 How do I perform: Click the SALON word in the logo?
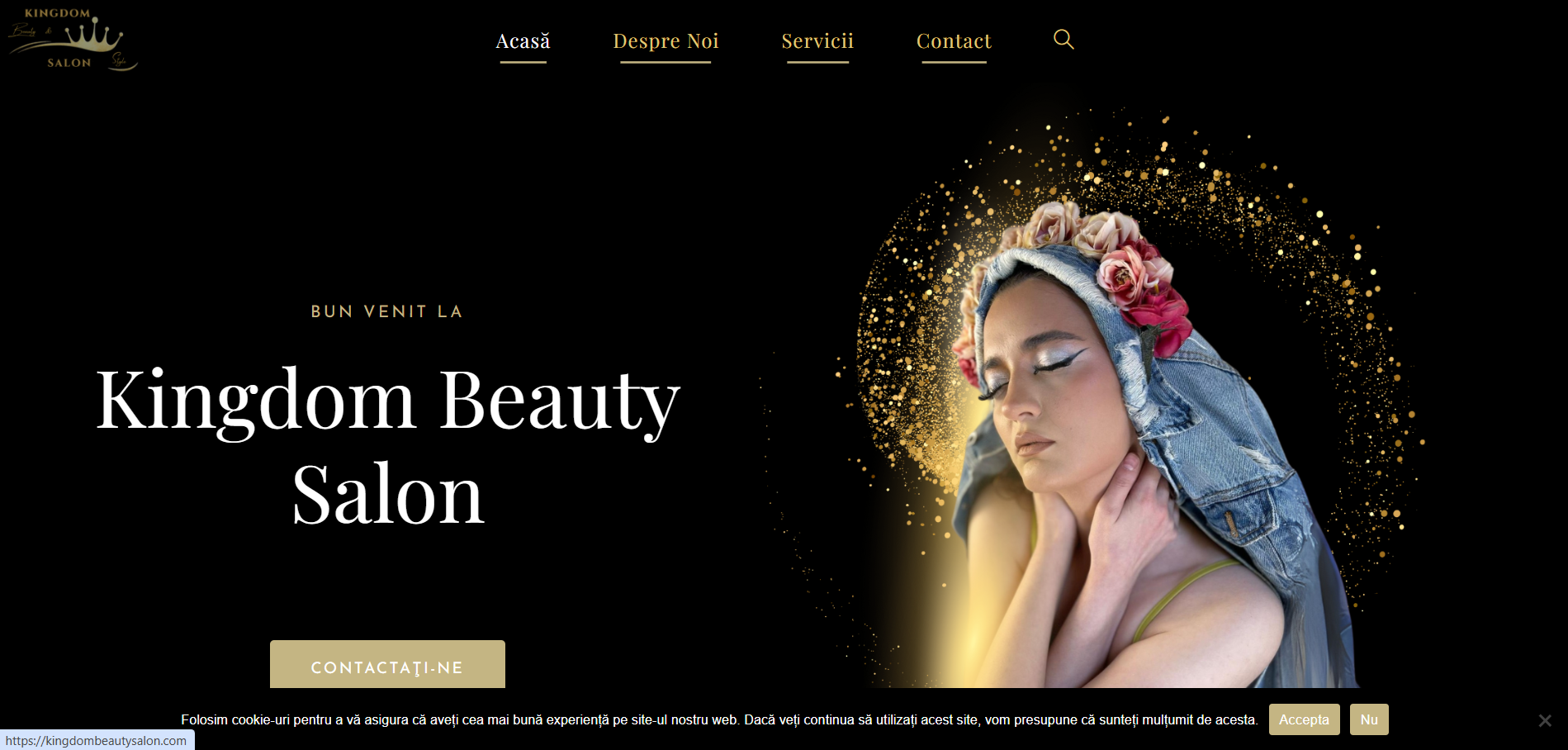click(69, 63)
